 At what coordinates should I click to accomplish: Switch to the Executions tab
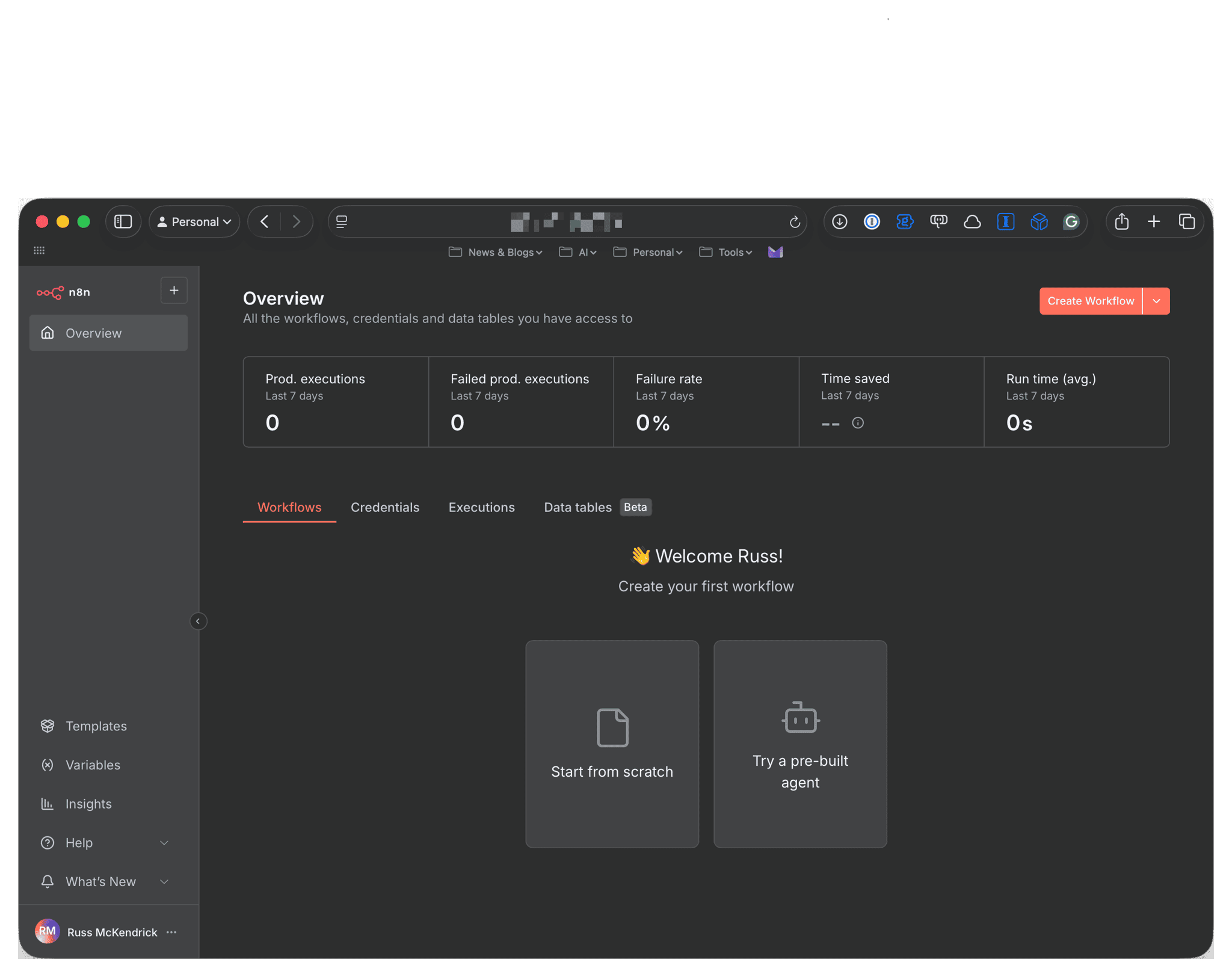pos(481,507)
